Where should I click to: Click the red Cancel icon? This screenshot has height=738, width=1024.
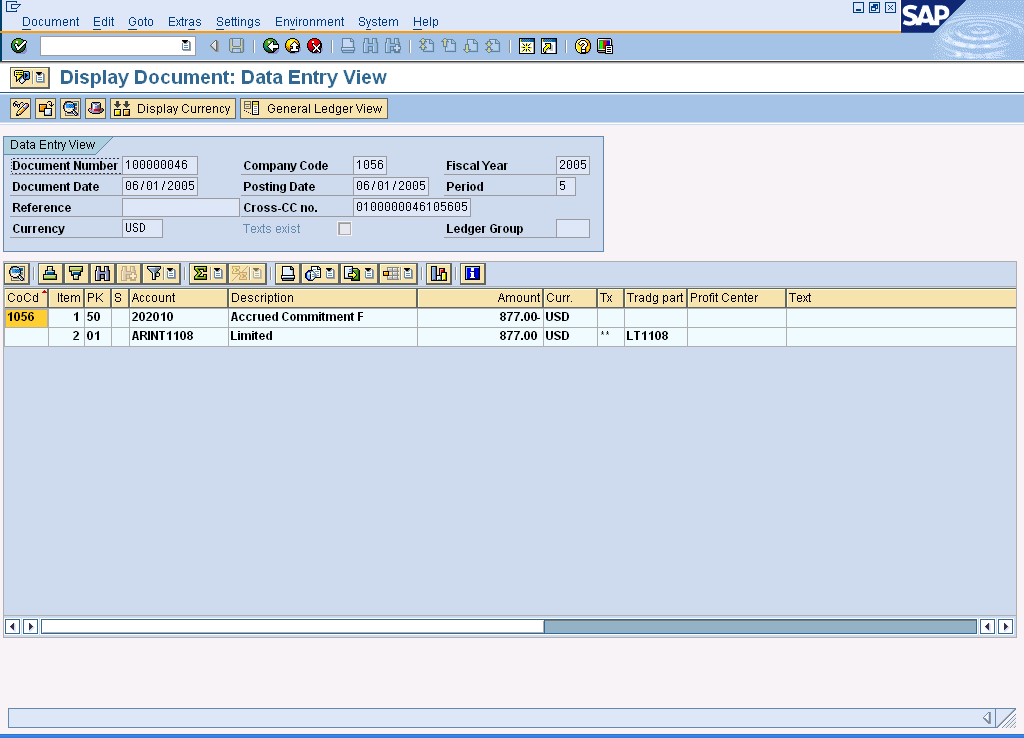click(315, 46)
